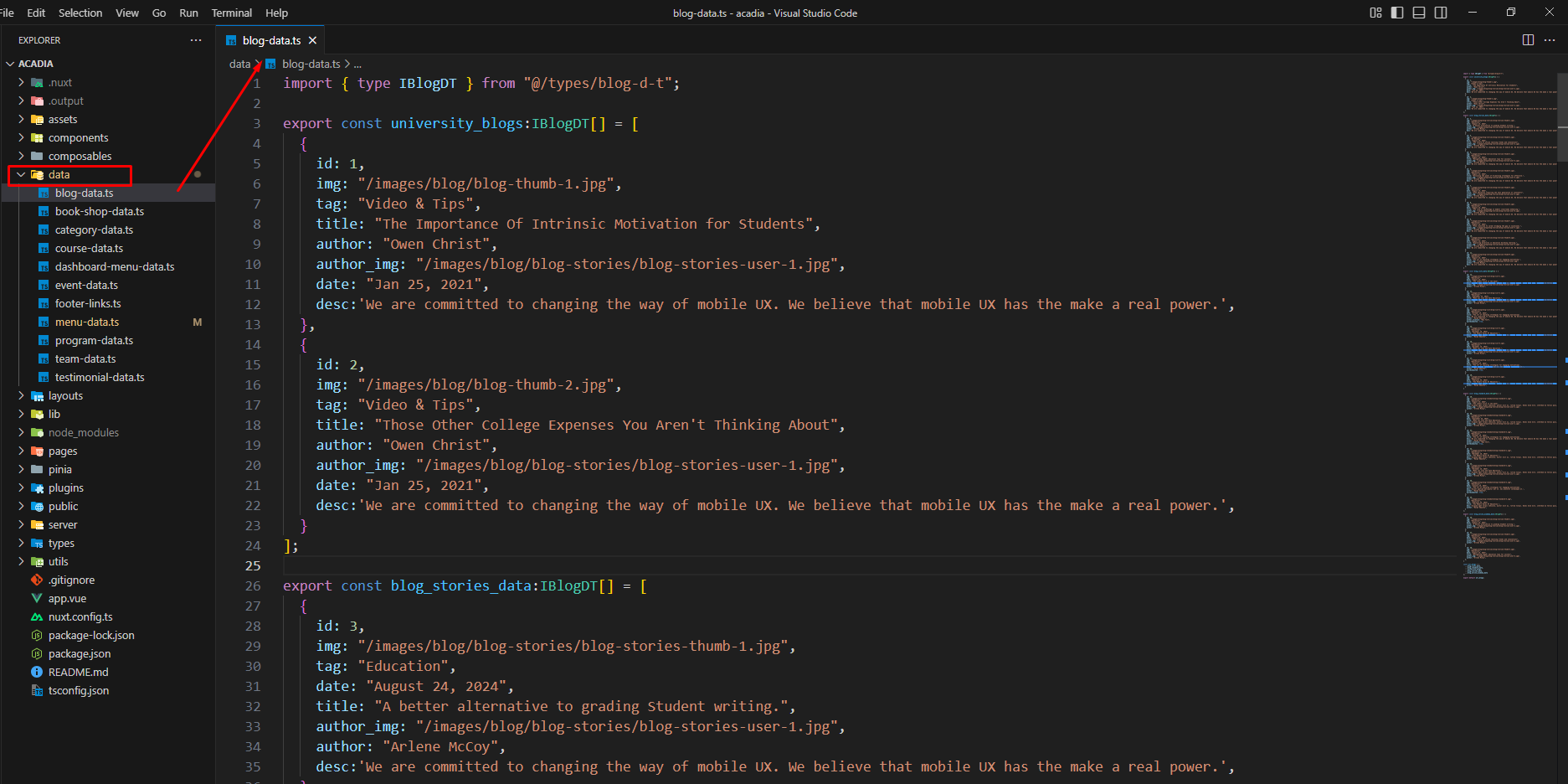The image size is (1568, 784).
Task: Open event-data.ts file
Action: click(x=108, y=285)
